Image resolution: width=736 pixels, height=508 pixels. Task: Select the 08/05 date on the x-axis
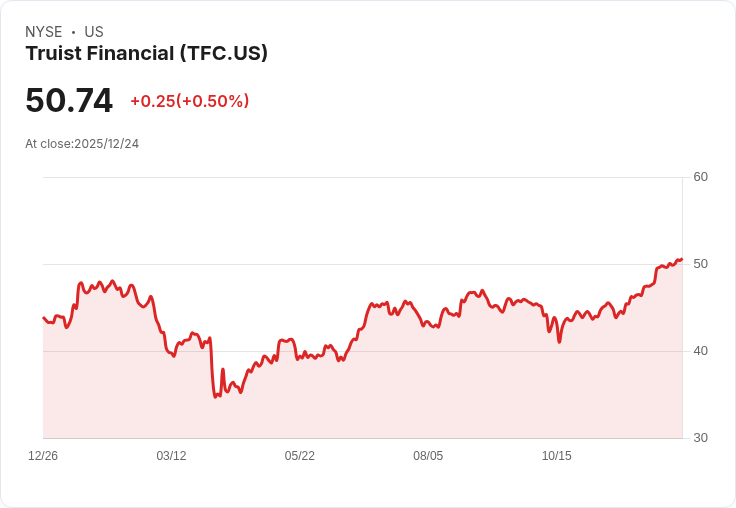(428, 456)
